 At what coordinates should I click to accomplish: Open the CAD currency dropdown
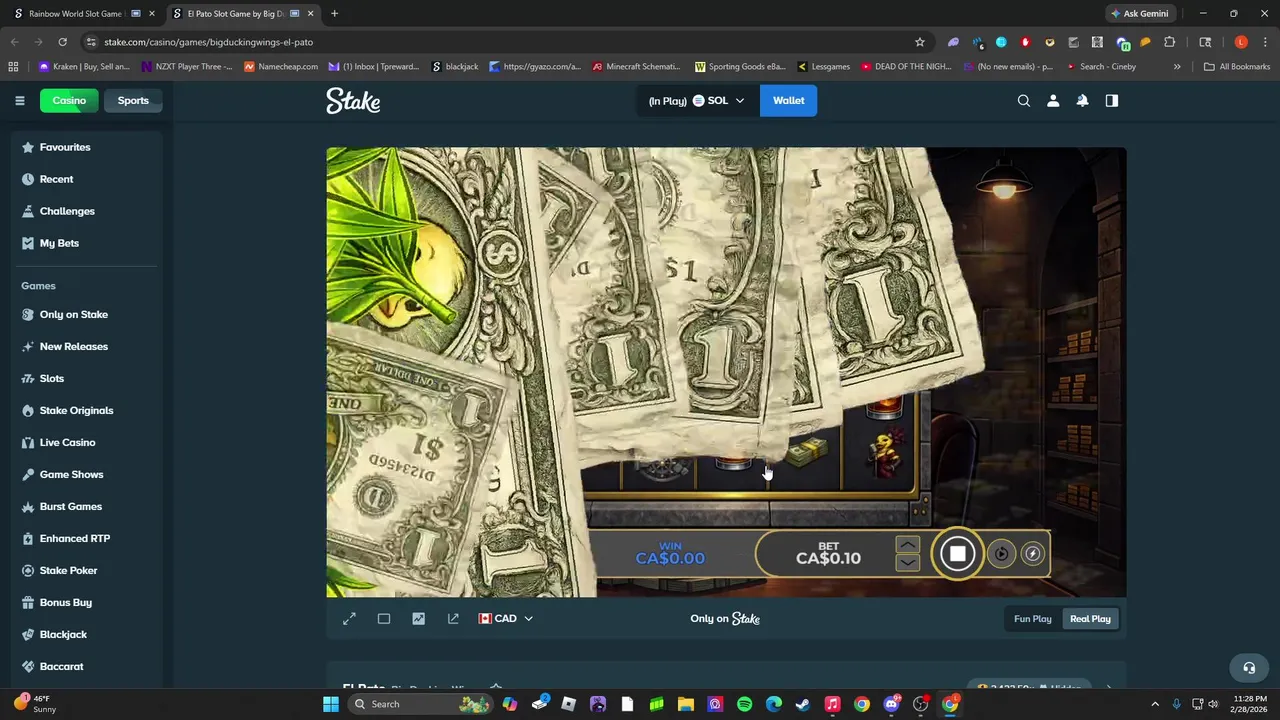pyautogui.click(x=505, y=619)
